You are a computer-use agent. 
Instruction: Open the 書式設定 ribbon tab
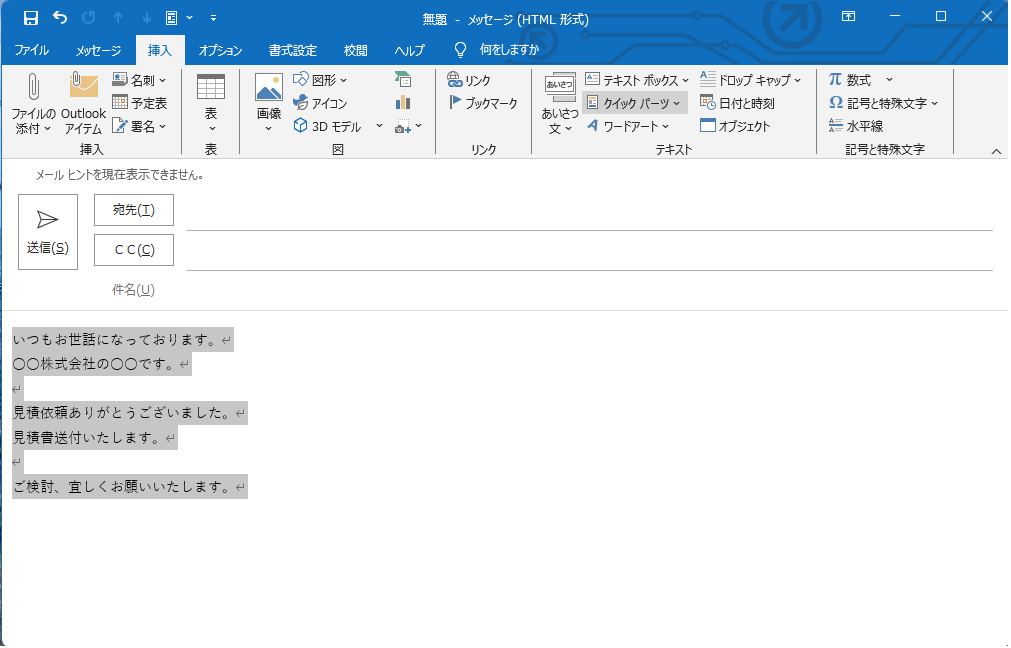[x=293, y=50]
